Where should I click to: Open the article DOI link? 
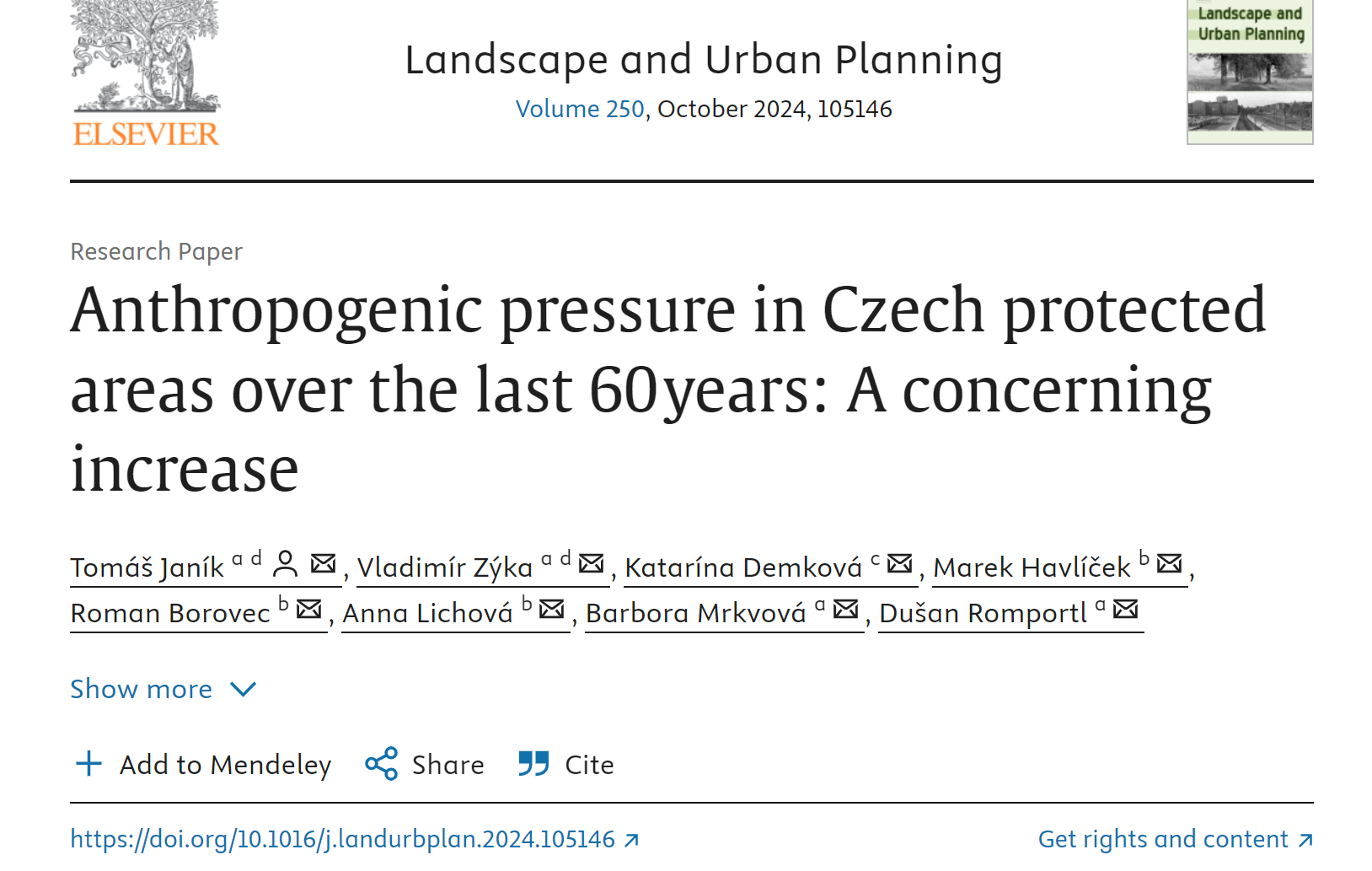pyautogui.click(x=355, y=840)
